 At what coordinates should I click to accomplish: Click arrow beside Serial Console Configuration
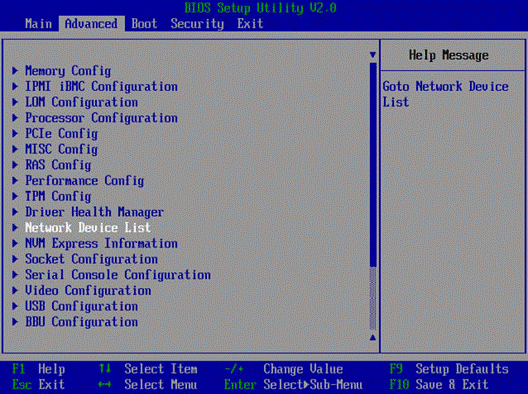[x=15, y=275]
